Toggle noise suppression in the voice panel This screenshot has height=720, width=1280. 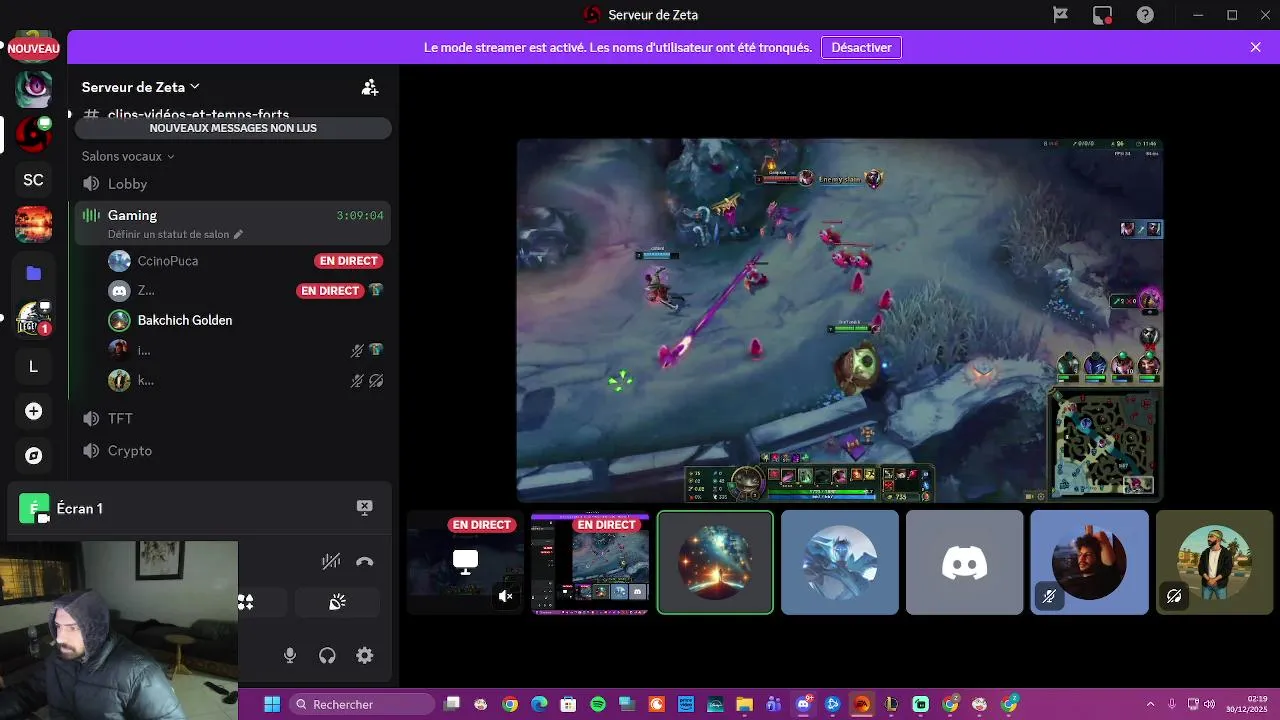point(331,562)
